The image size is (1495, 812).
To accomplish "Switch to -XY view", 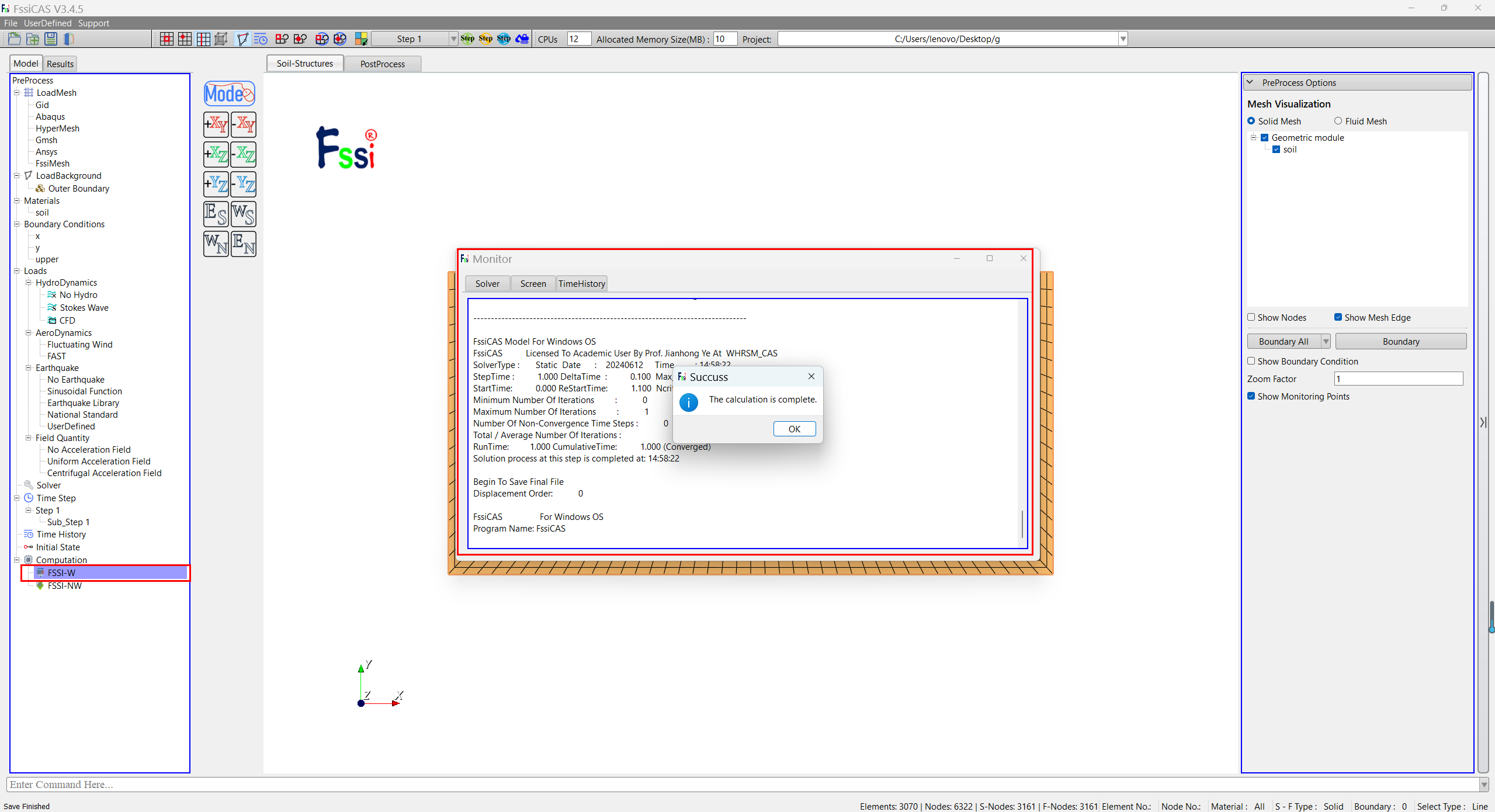I will coord(244,124).
